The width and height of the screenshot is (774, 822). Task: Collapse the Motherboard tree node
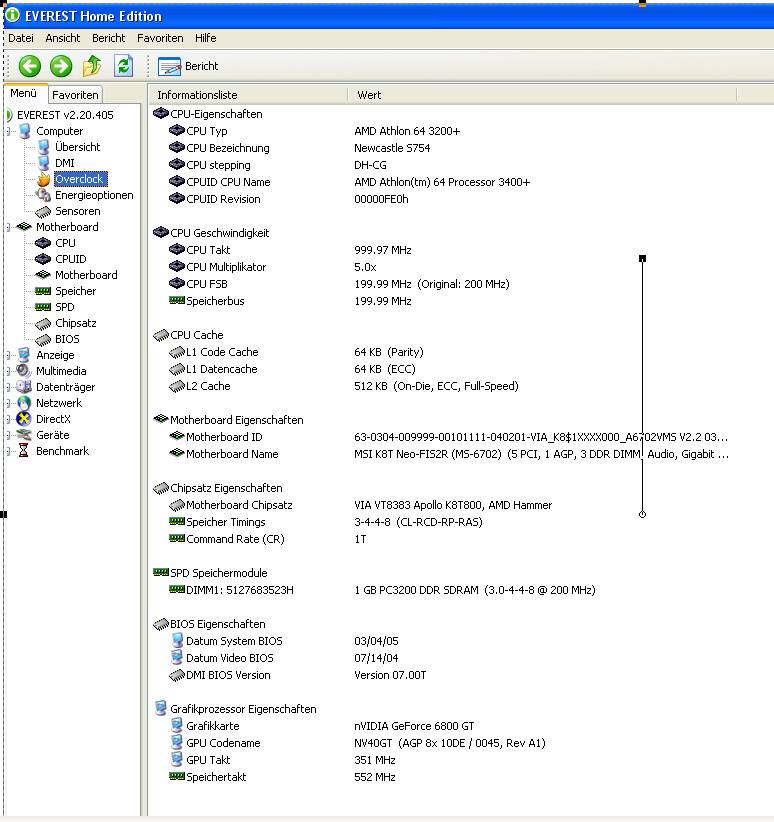9,227
